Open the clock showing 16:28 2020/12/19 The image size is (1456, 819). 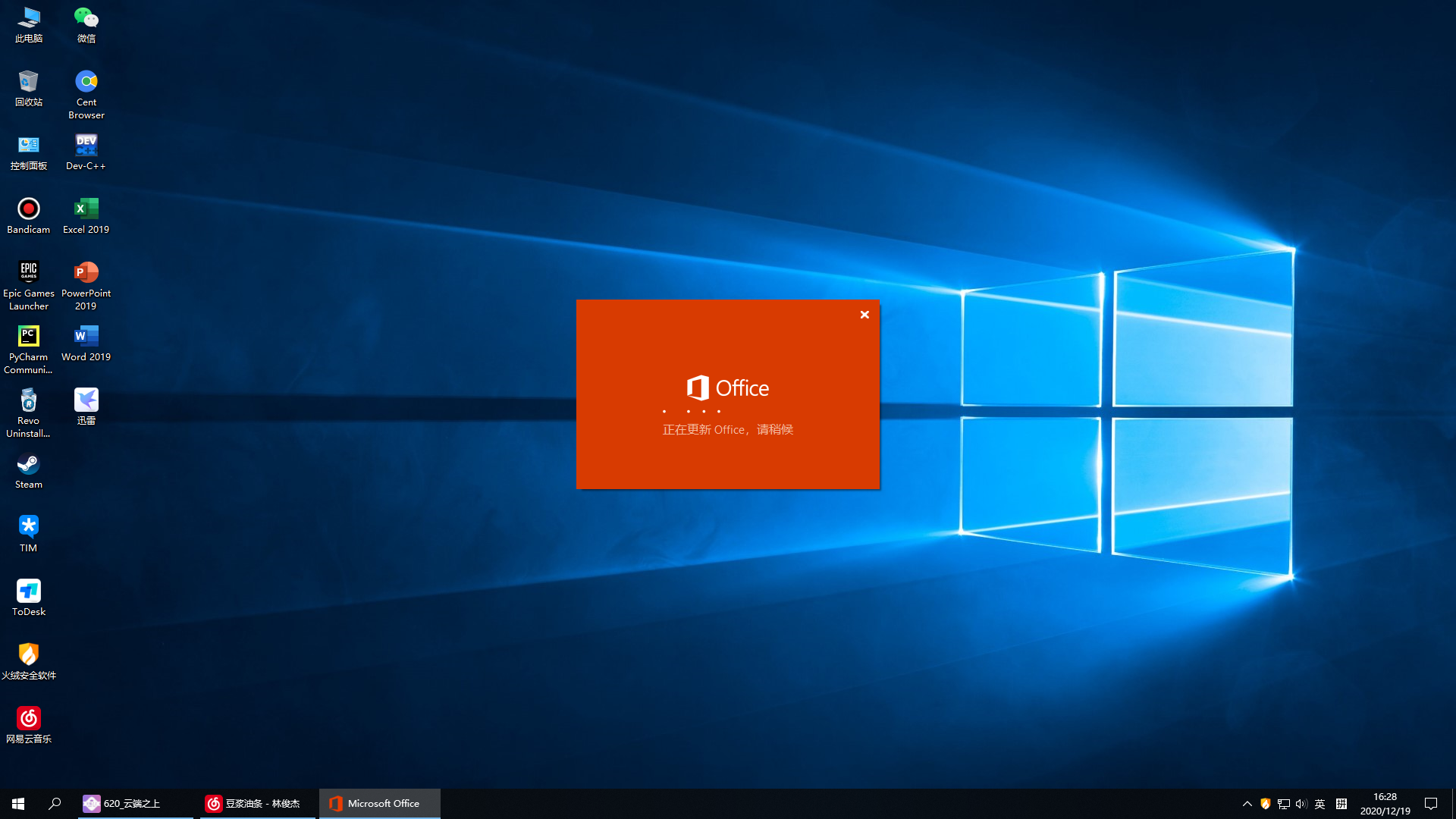coord(1385,804)
